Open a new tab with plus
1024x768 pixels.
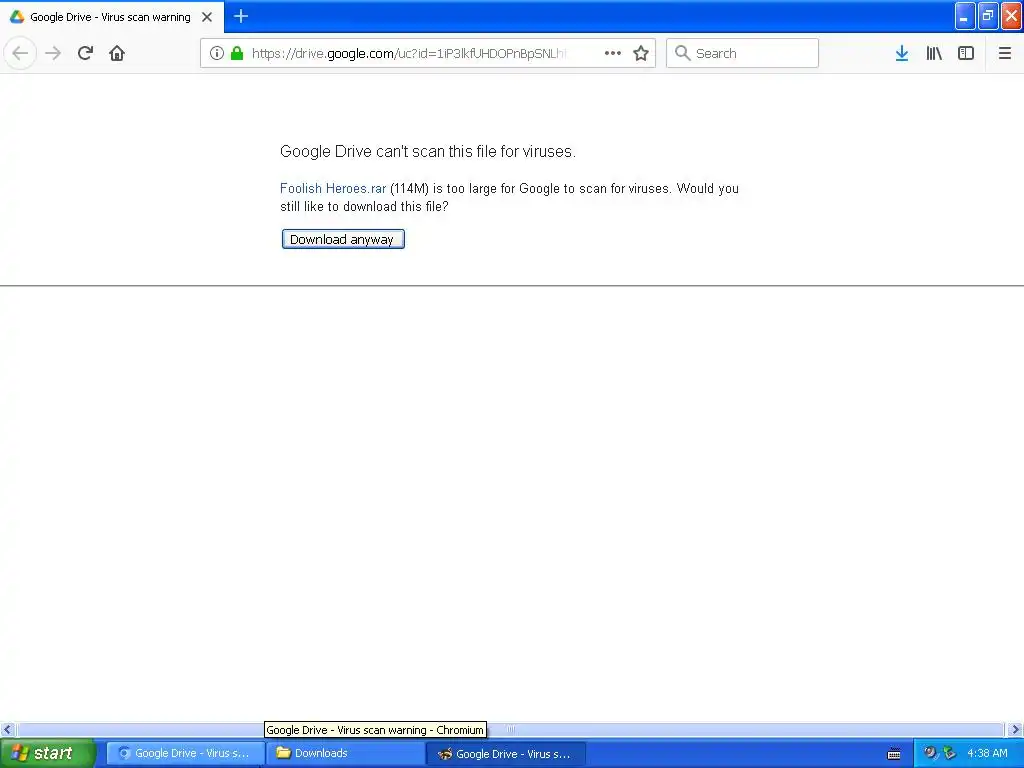(x=241, y=16)
